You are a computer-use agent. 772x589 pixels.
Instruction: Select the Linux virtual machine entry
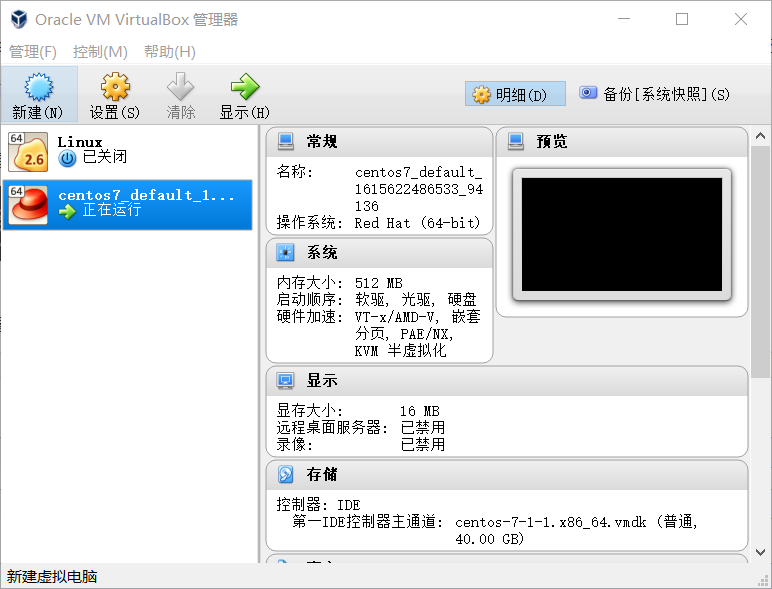pos(128,152)
